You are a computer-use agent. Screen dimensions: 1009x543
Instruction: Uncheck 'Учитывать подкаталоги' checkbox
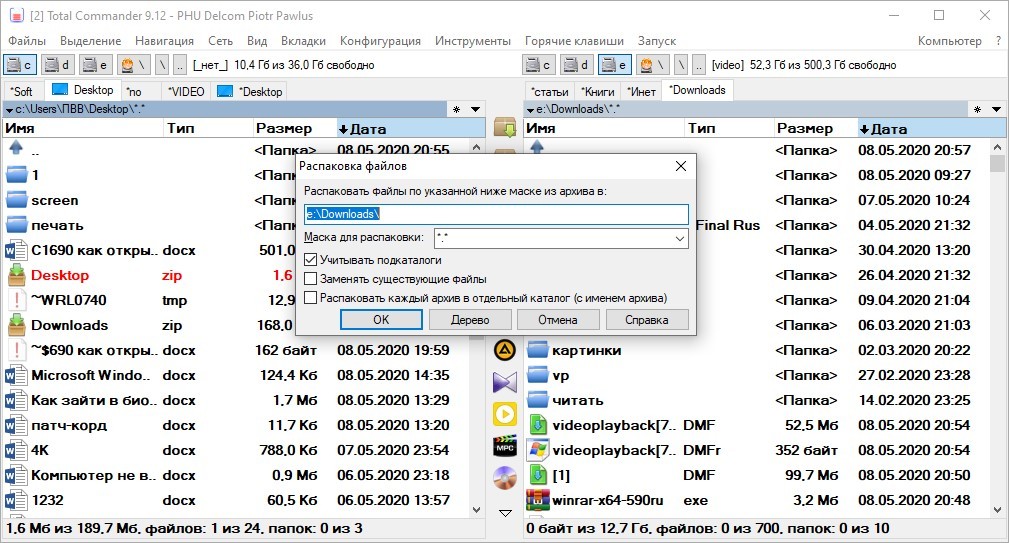[311, 260]
